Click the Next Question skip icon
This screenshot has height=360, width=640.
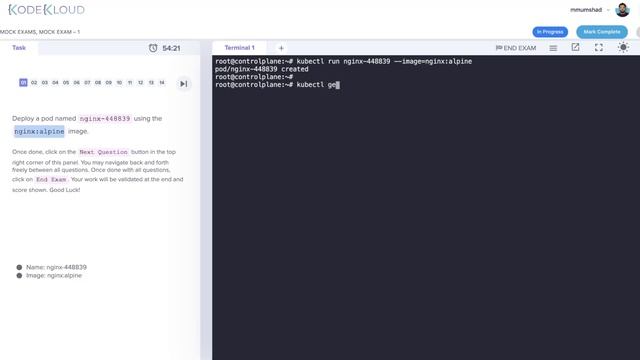coord(184,84)
